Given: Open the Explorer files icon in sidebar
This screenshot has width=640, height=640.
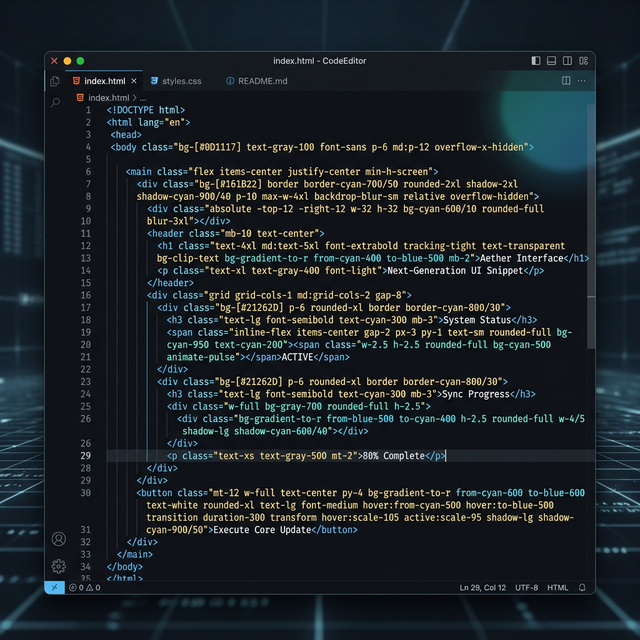Looking at the screenshot, I should [55, 81].
